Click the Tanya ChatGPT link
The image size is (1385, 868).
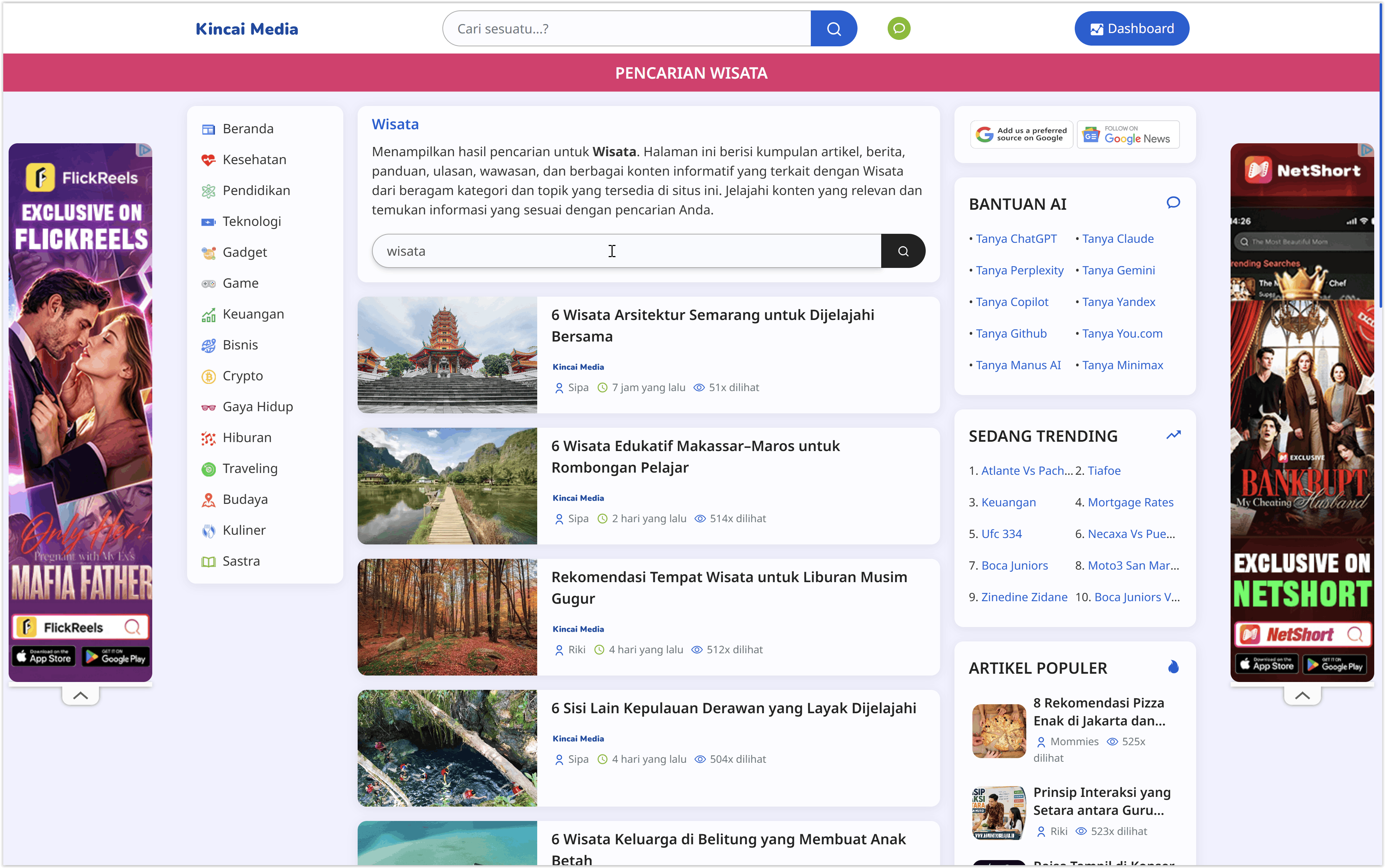coord(1016,239)
